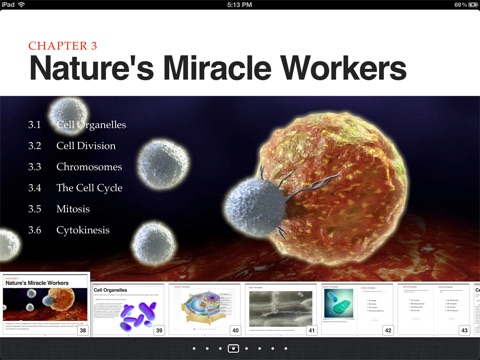This screenshot has height=360, width=480.
Task: Open the page 40 cell diagram thumbnail
Action: [205, 309]
